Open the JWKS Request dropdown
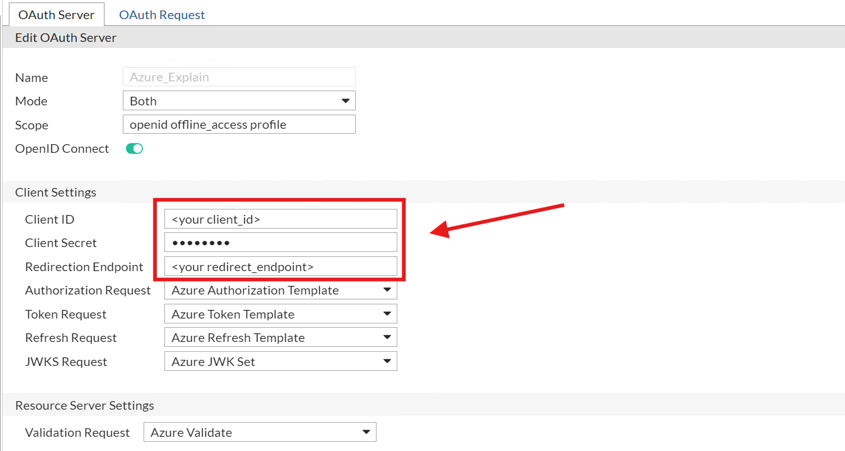 coord(280,362)
